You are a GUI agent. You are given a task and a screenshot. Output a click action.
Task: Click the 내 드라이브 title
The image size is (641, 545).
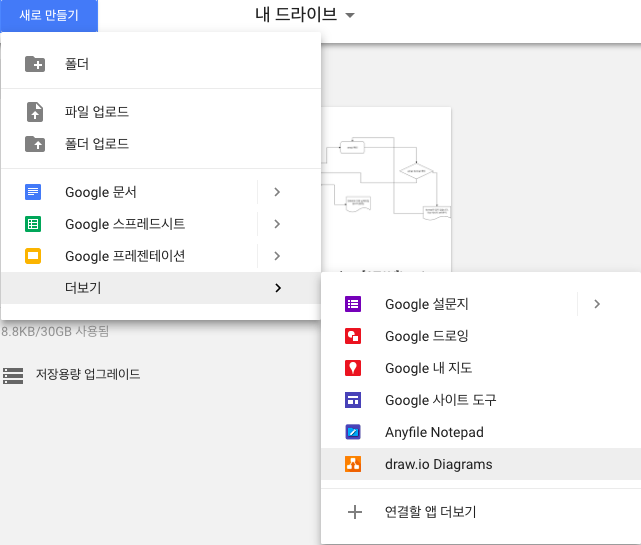pos(296,15)
